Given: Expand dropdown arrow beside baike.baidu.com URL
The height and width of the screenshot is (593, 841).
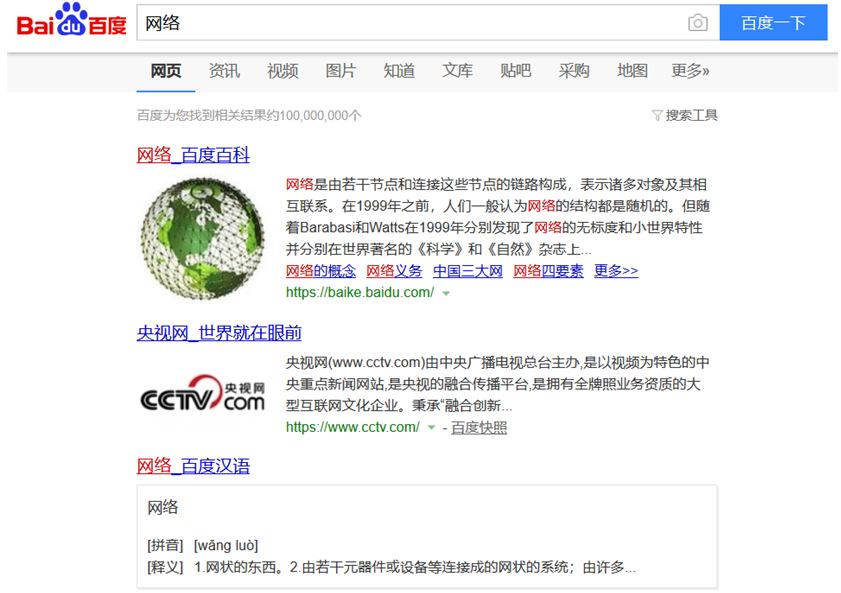Looking at the screenshot, I should coord(446,293).
